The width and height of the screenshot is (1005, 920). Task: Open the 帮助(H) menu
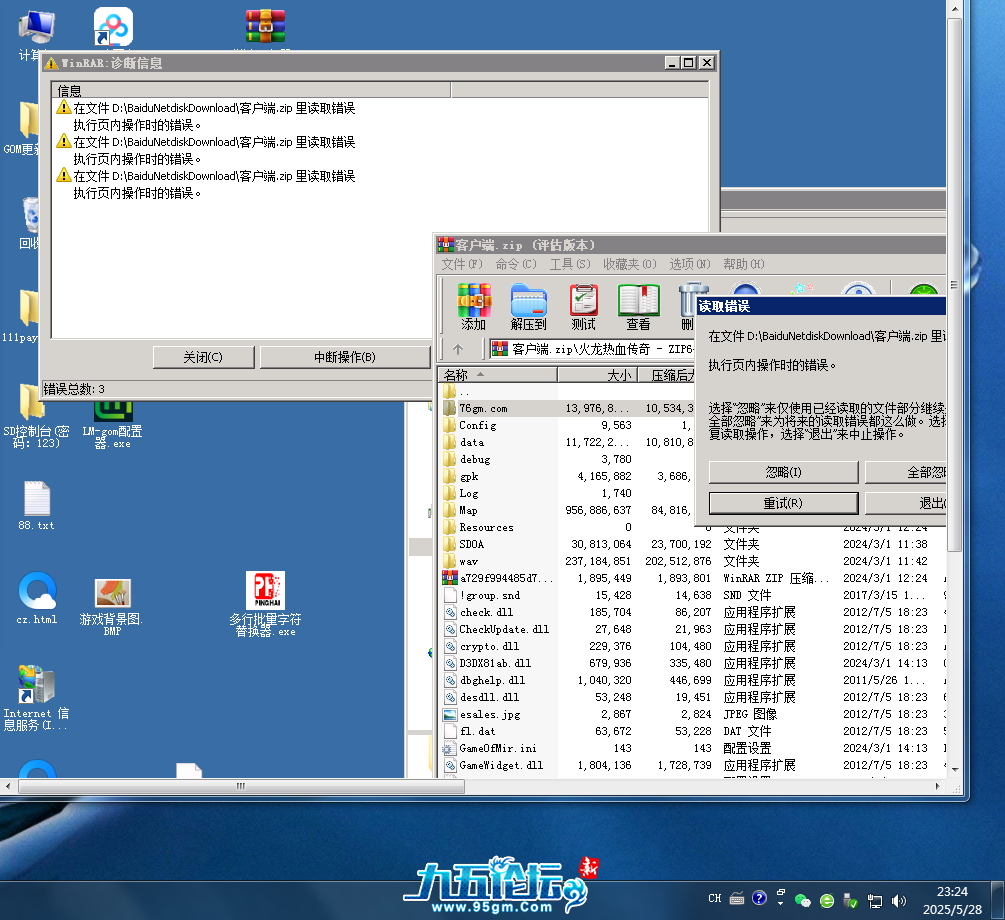[x=743, y=264]
